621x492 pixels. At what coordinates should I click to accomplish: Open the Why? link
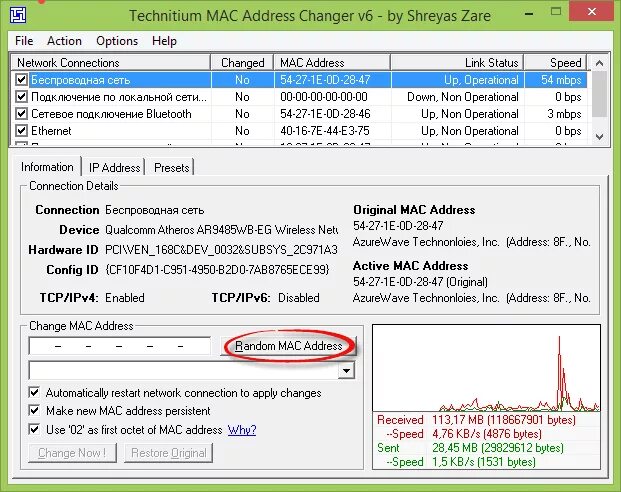point(242,430)
